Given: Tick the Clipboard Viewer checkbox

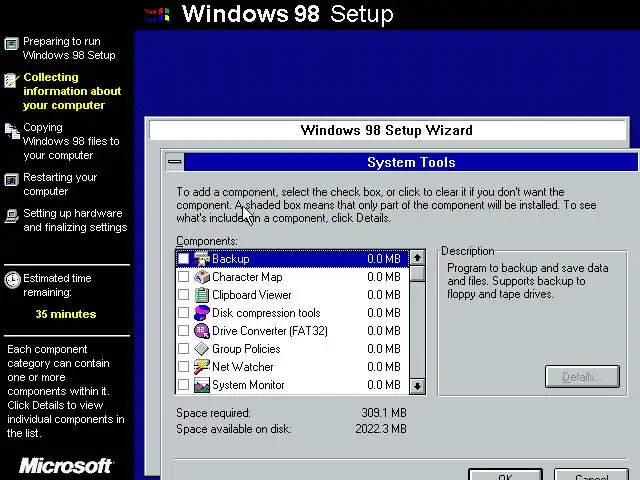Looking at the screenshot, I should pos(183,295).
